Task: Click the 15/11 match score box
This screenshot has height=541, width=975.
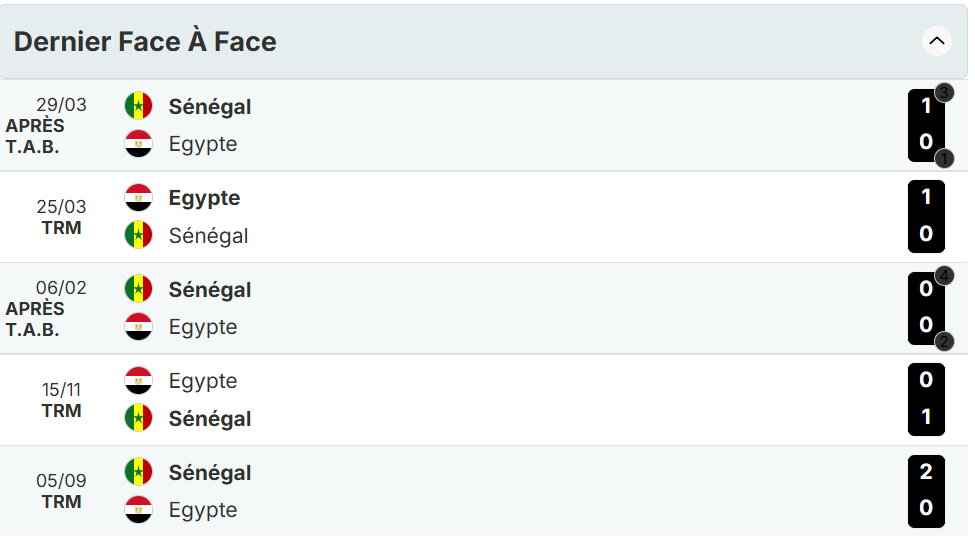Action: (x=926, y=399)
